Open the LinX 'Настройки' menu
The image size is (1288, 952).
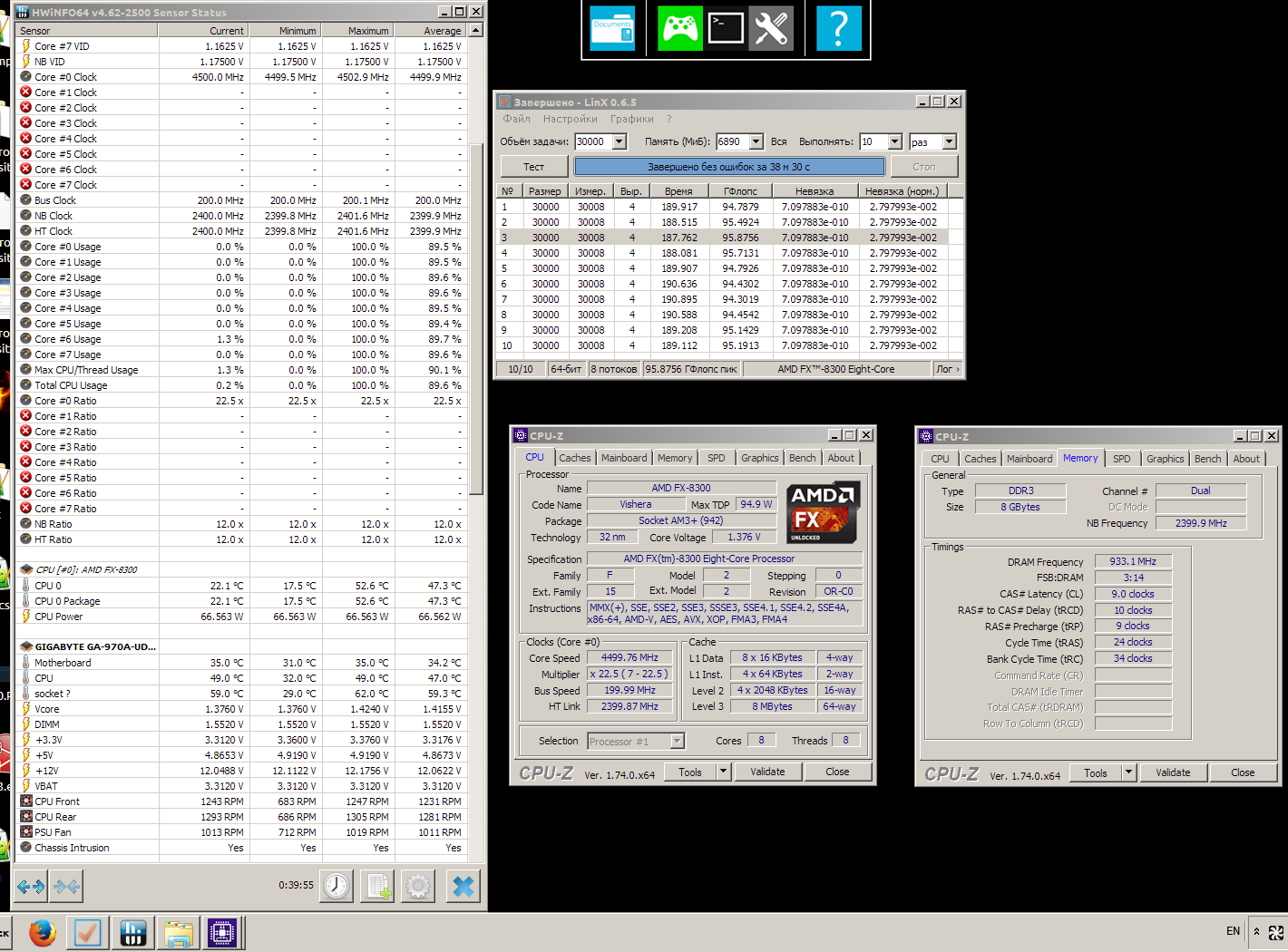pos(571,119)
